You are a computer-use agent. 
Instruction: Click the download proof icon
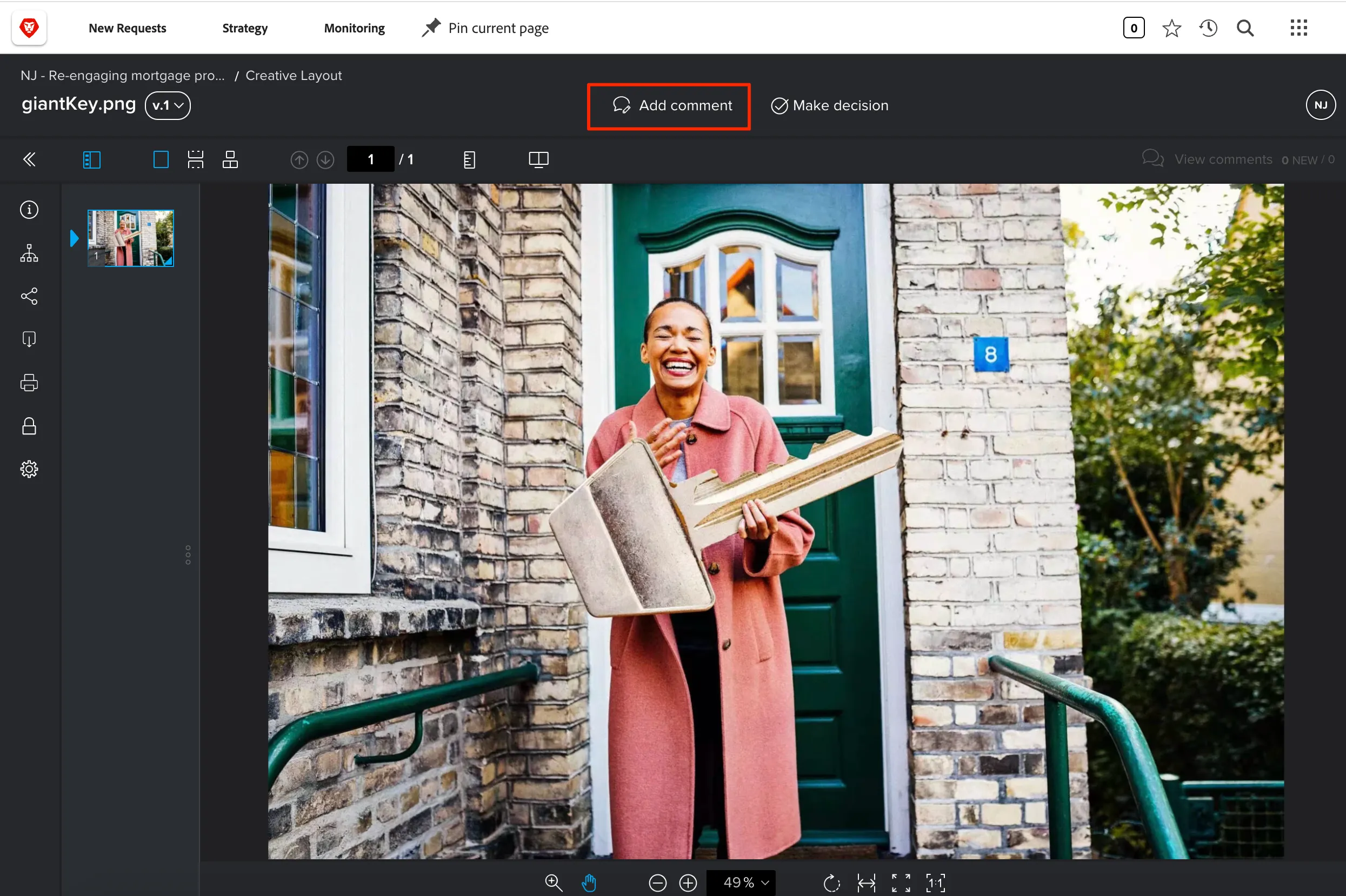click(29, 339)
